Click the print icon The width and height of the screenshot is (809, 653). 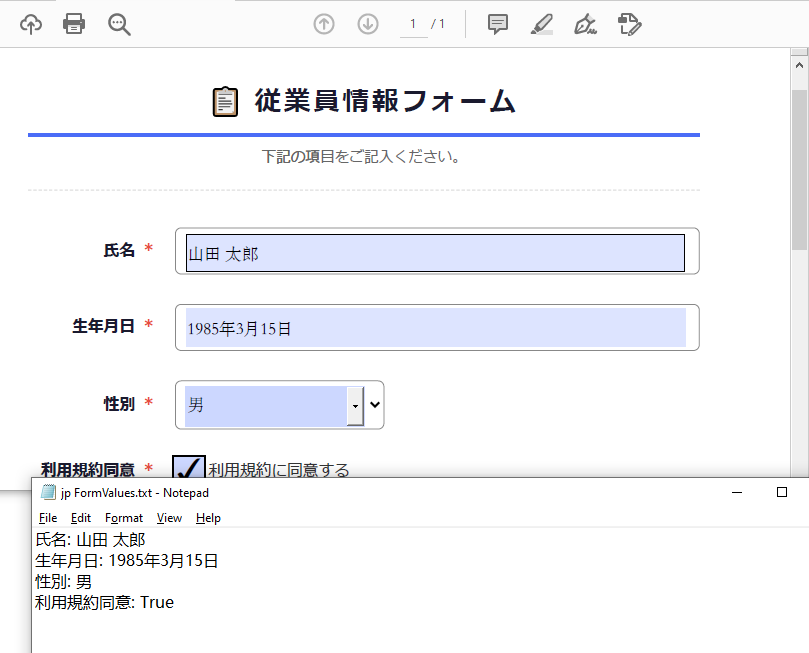tap(74, 24)
